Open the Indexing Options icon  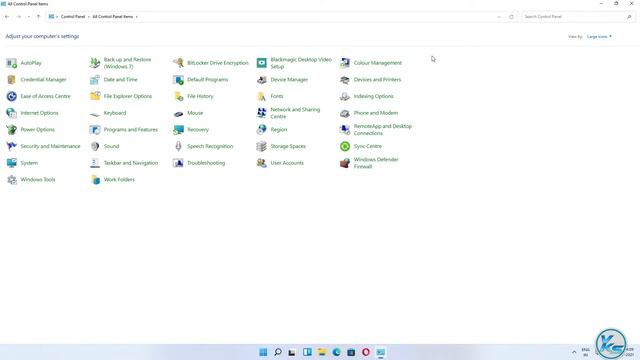point(345,96)
